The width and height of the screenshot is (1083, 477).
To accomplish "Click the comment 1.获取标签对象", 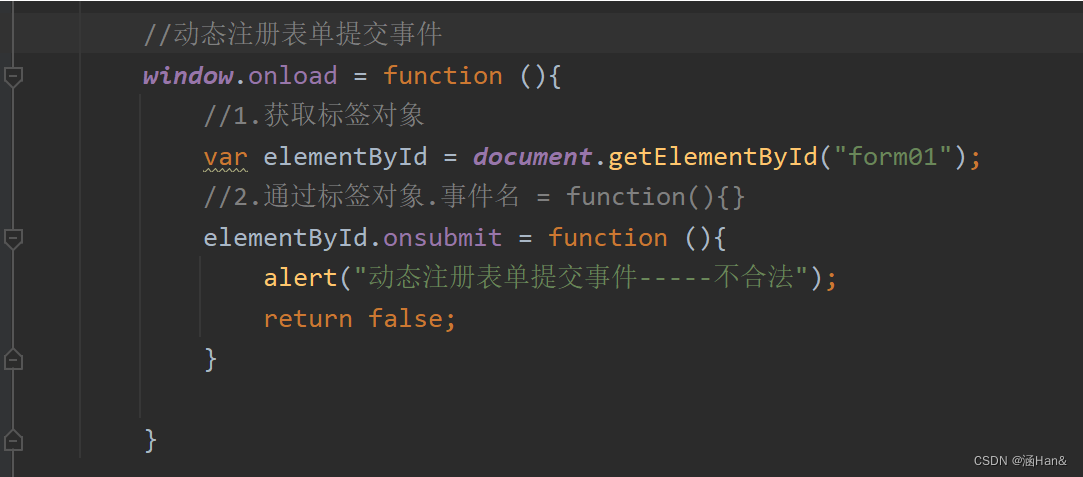I will point(314,116).
